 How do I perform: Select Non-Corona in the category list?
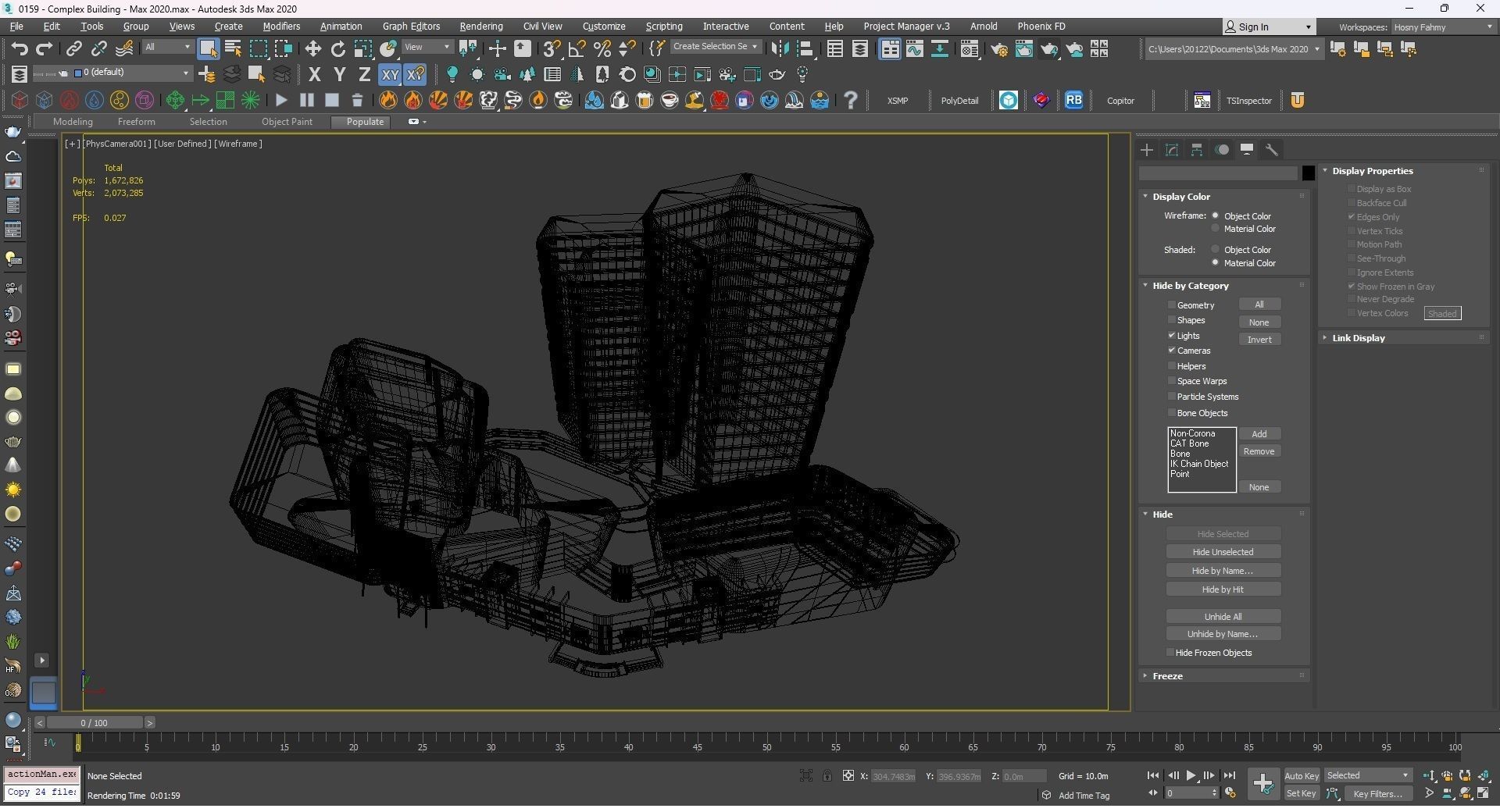click(x=1192, y=433)
